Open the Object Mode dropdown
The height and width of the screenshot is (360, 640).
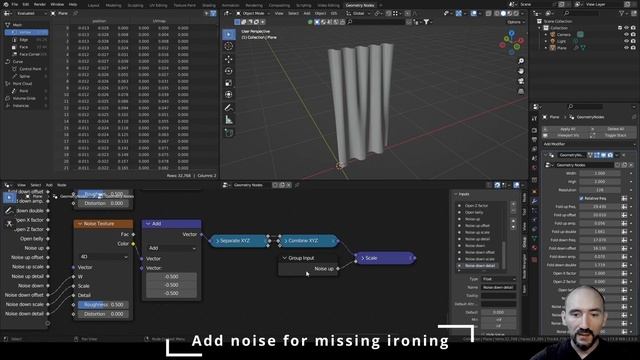253,13
